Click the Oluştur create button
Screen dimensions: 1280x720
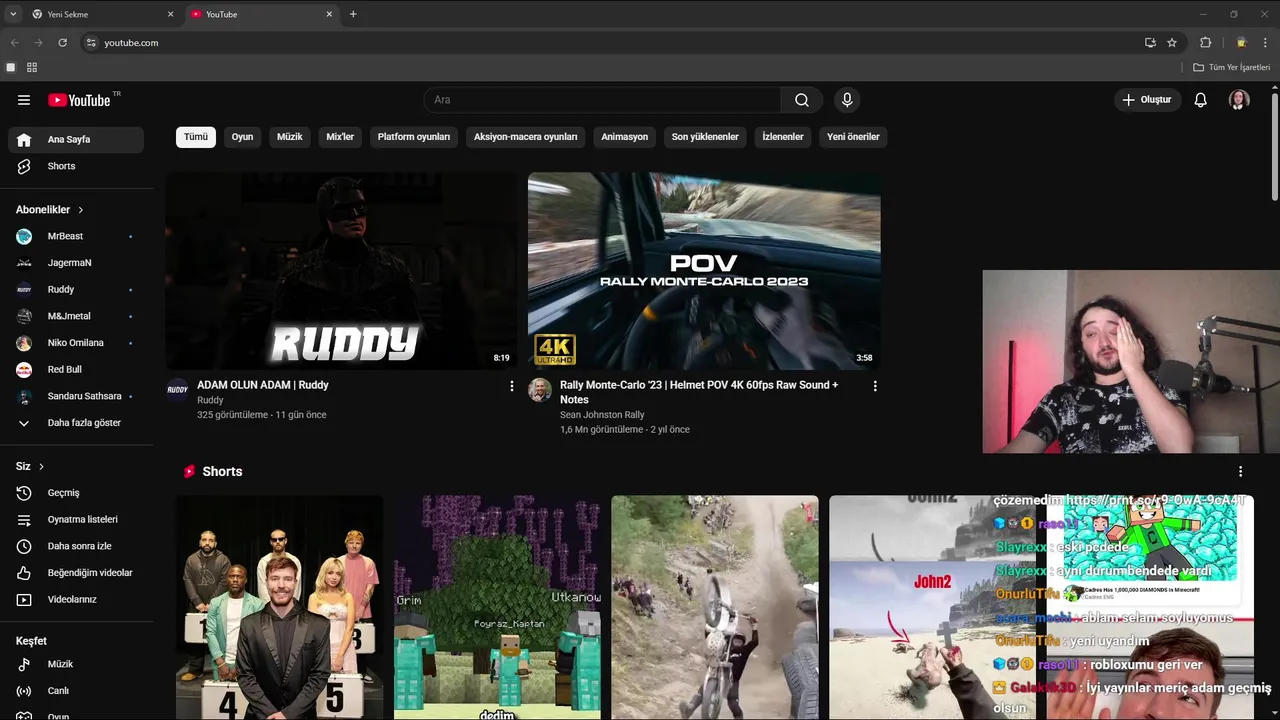point(1148,100)
